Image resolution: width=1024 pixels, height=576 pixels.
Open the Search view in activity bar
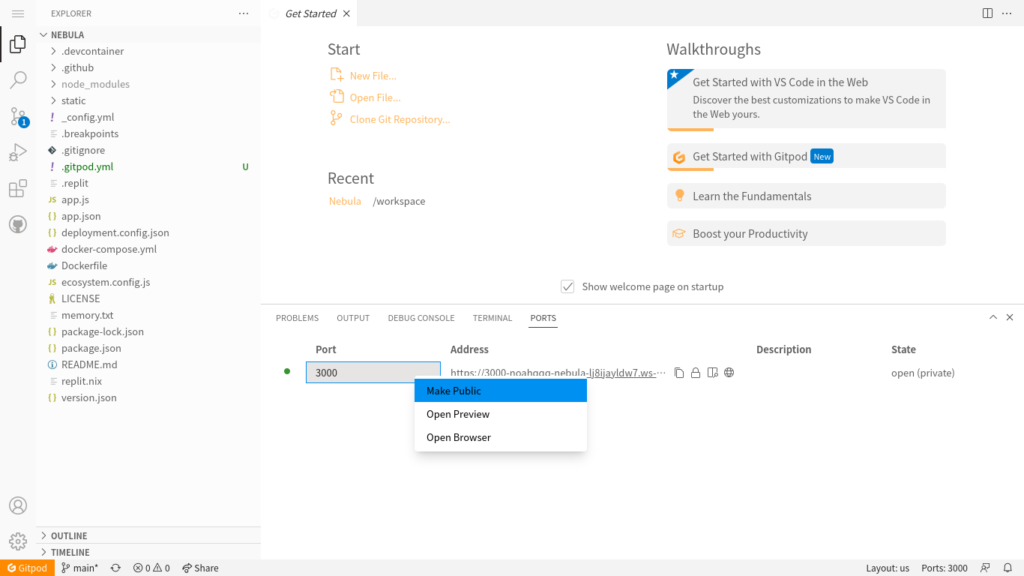(x=18, y=80)
